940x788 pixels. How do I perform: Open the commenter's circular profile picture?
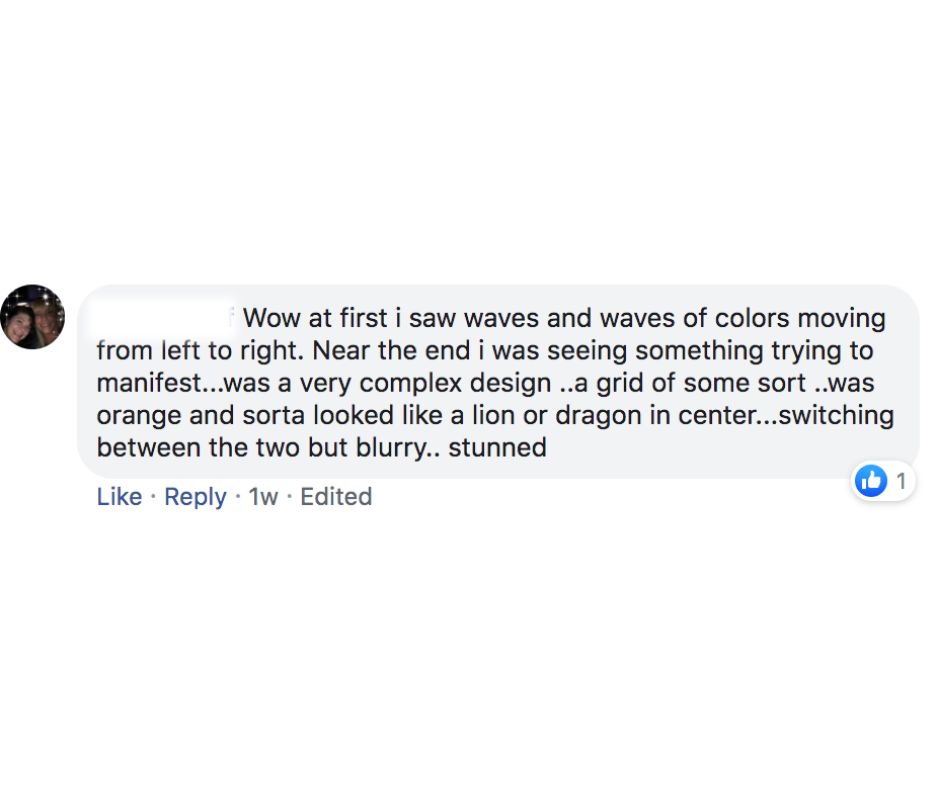click(33, 317)
